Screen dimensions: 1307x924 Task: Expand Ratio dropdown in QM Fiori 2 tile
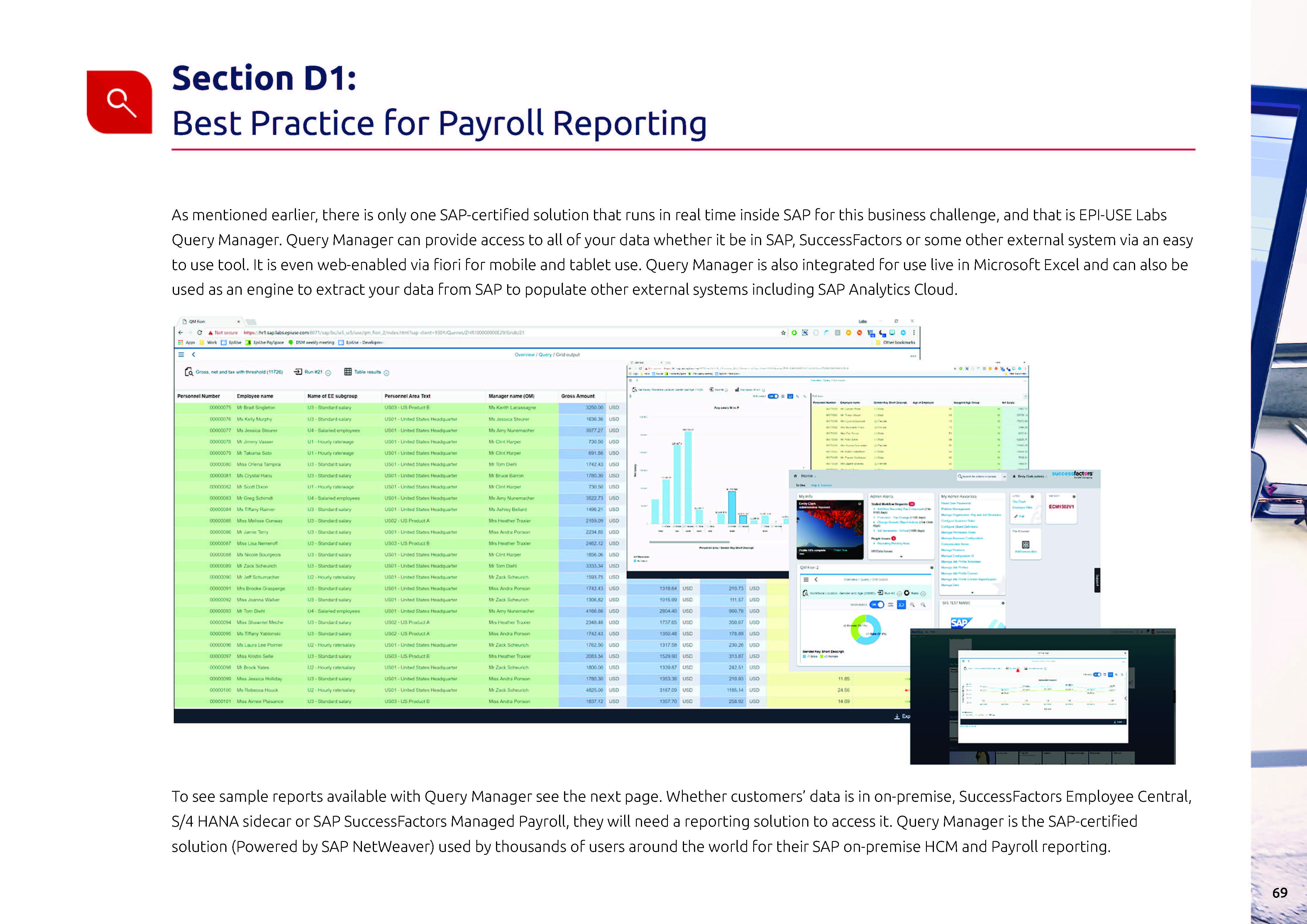(923, 594)
